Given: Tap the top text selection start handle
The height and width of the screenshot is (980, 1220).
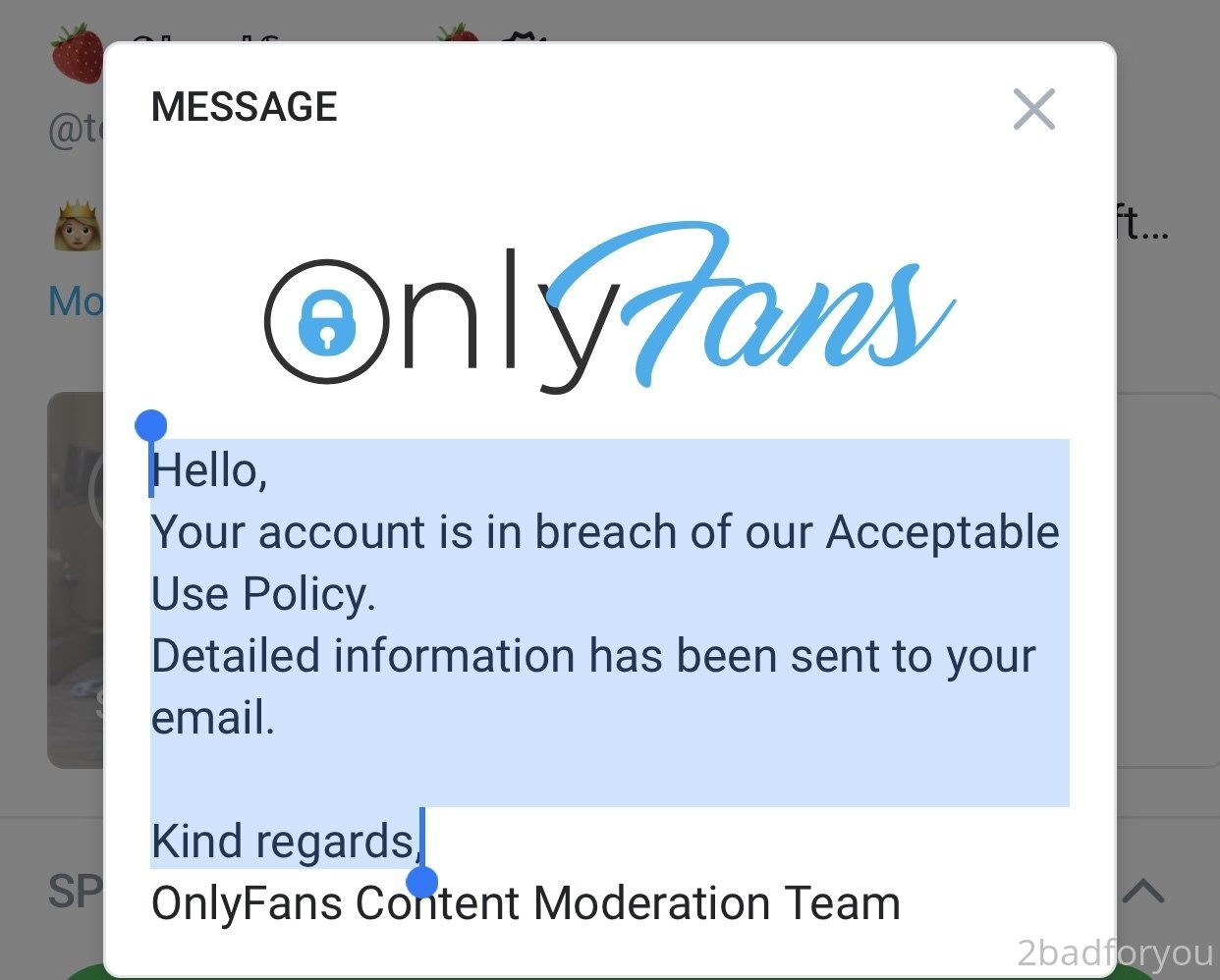Looking at the screenshot, I should (x=150, y=426).
